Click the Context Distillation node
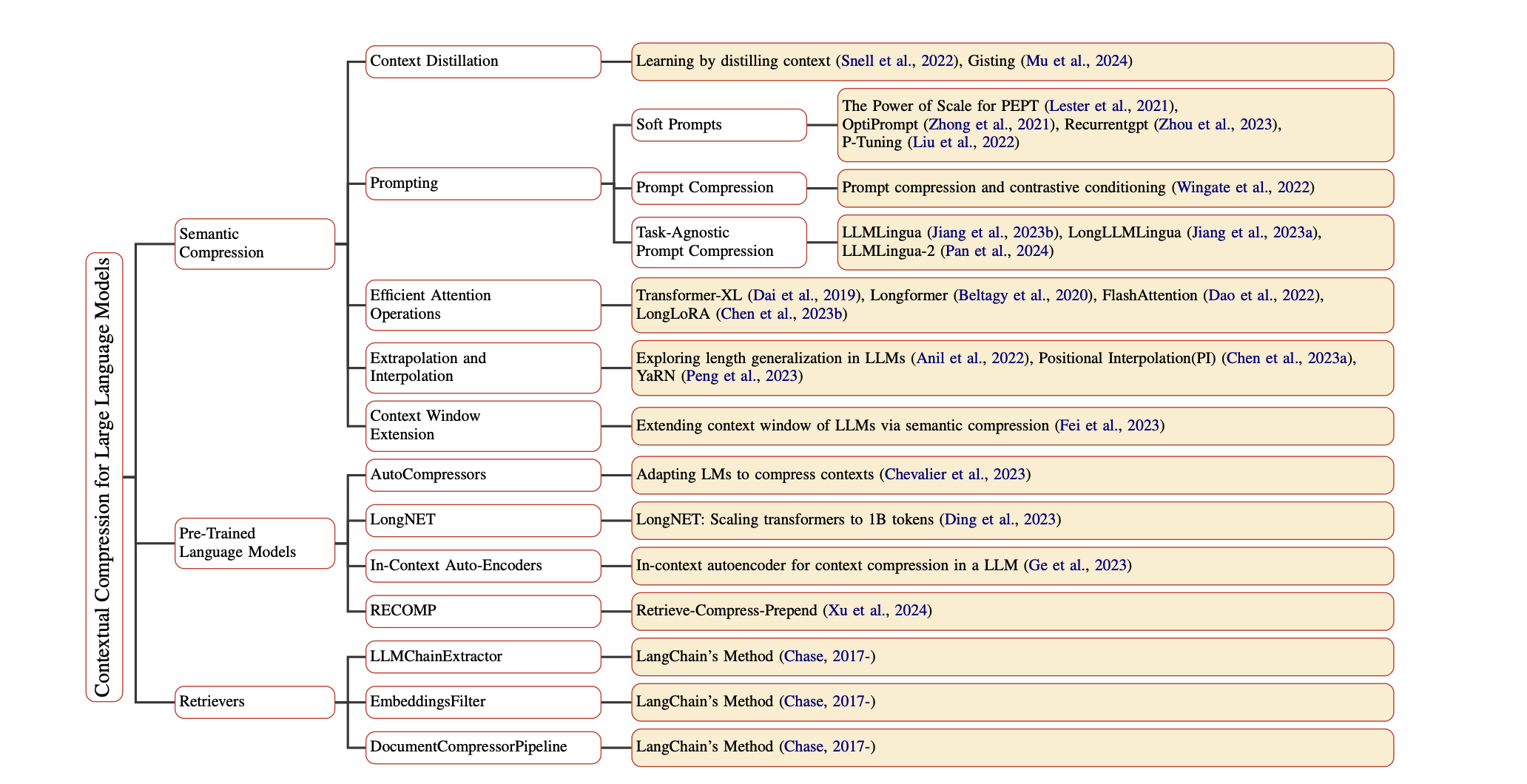This screenshot has width=1527, height=784. [483, 61]
